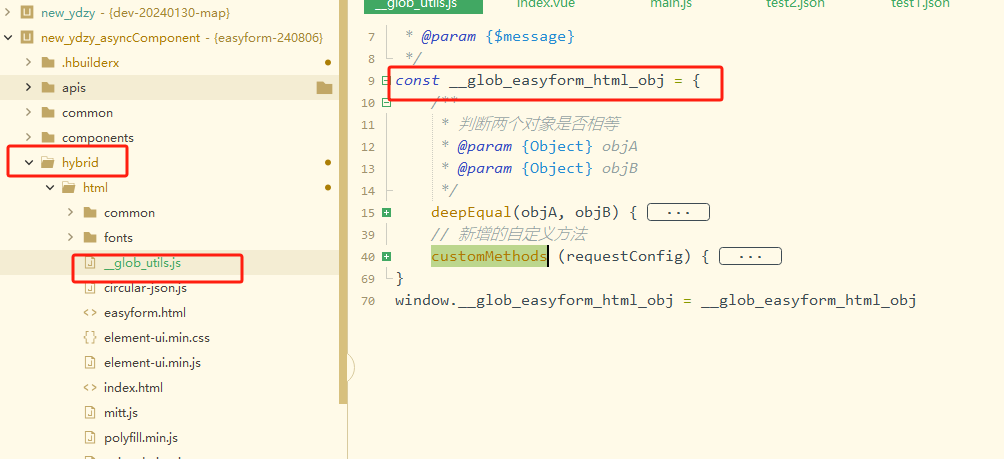Unfold customMethods using line 40 plus marker
1004x459 pixels.
click(x=386, y=257)
